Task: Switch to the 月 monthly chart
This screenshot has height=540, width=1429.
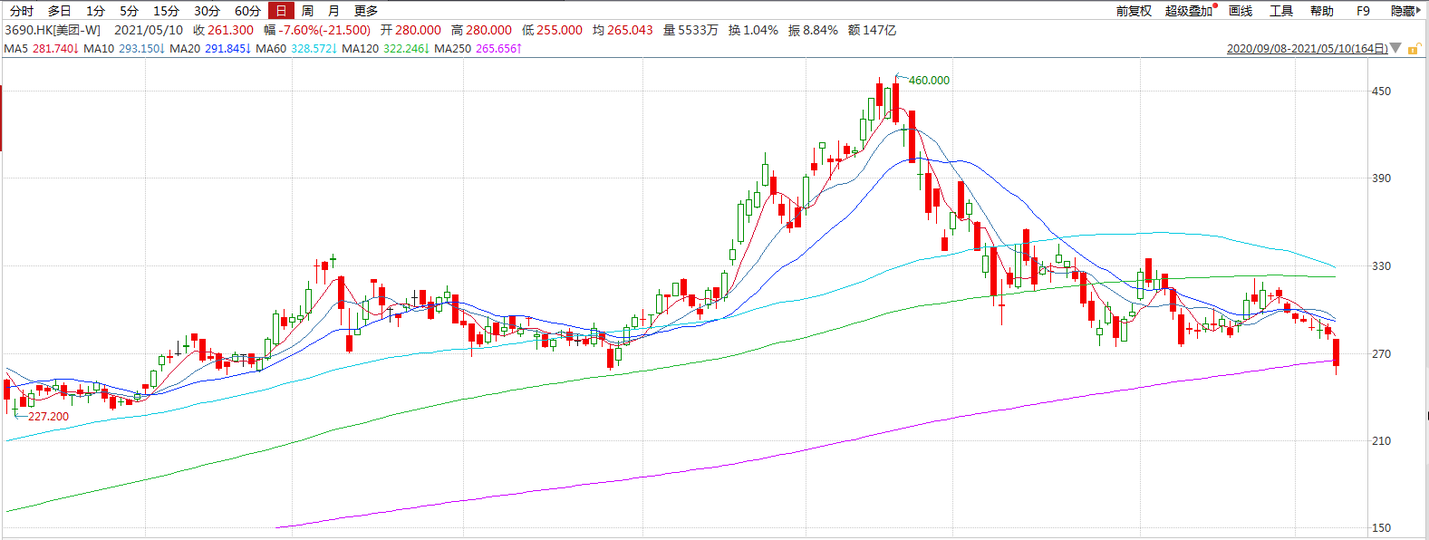Action: click(x=334, y=11)
